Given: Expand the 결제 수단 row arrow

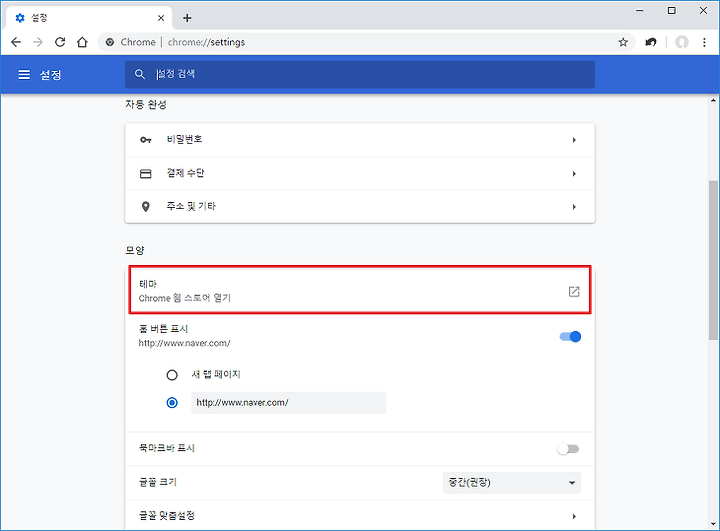Looking at the screenshot, I should pos(574,174).
